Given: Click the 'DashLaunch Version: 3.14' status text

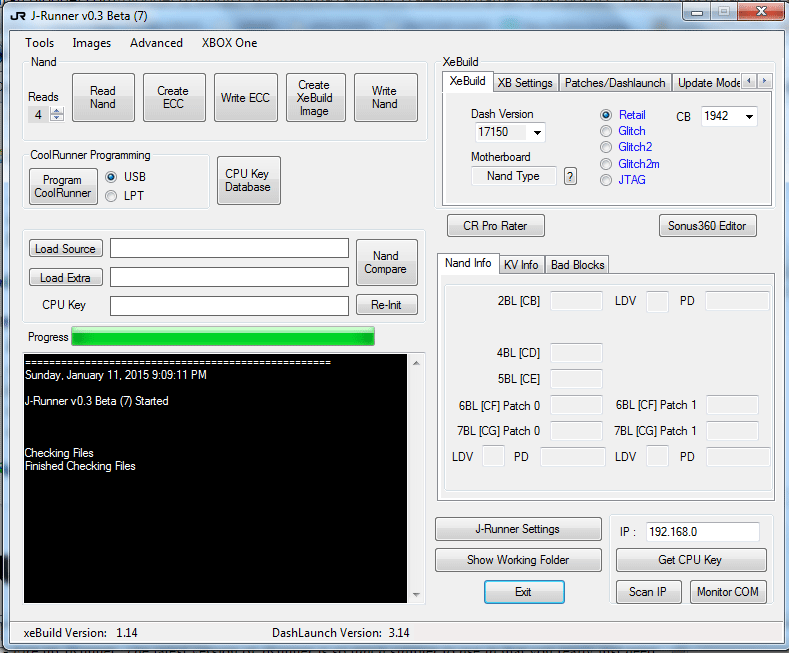Looking at the screenshot, I should (x=341, y=633).
